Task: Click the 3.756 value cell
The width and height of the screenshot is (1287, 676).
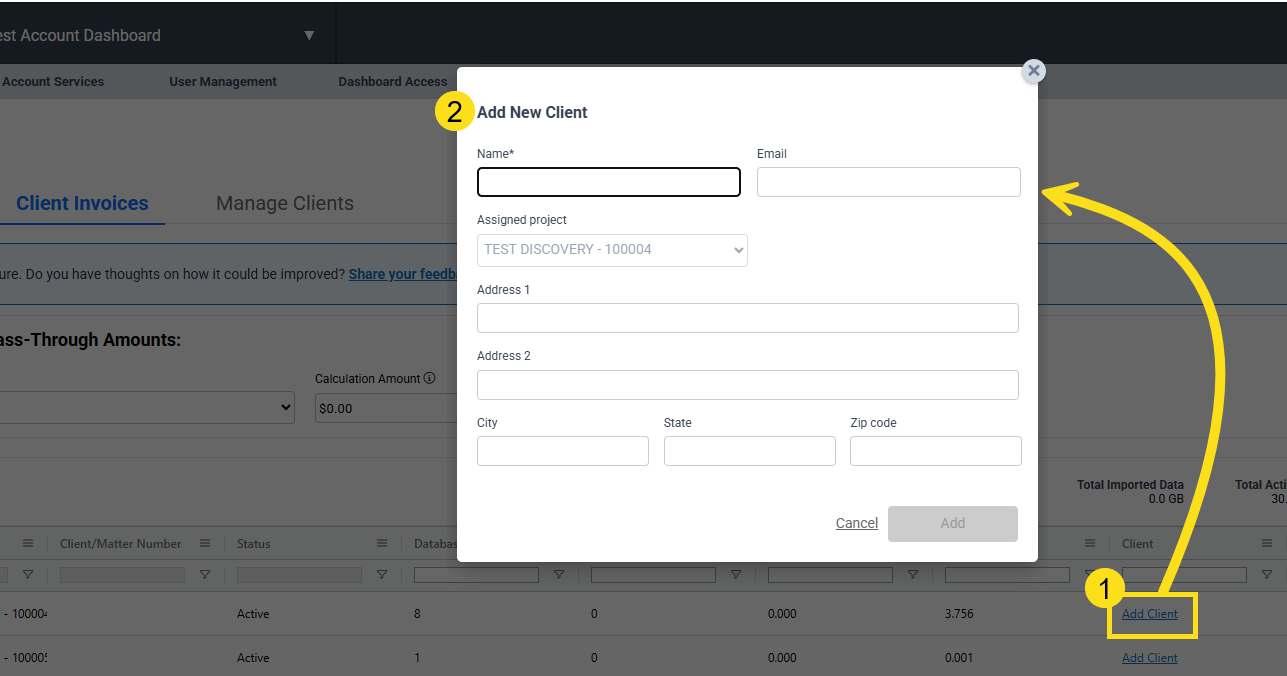Action: (959, 614)
